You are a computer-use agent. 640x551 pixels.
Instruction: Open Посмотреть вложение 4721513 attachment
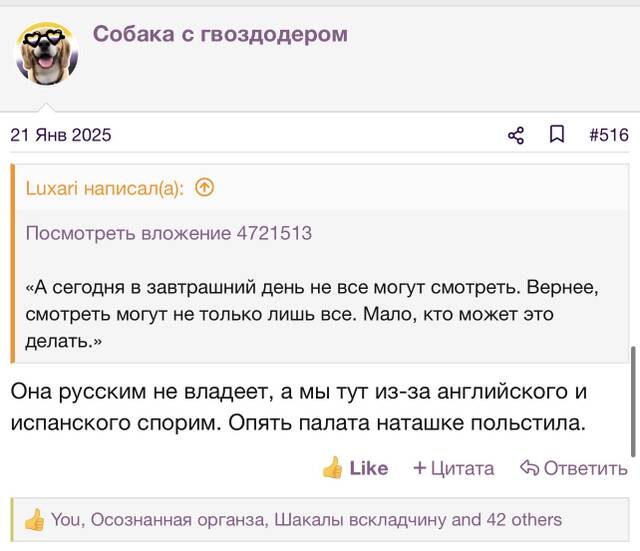click(169, 233)
